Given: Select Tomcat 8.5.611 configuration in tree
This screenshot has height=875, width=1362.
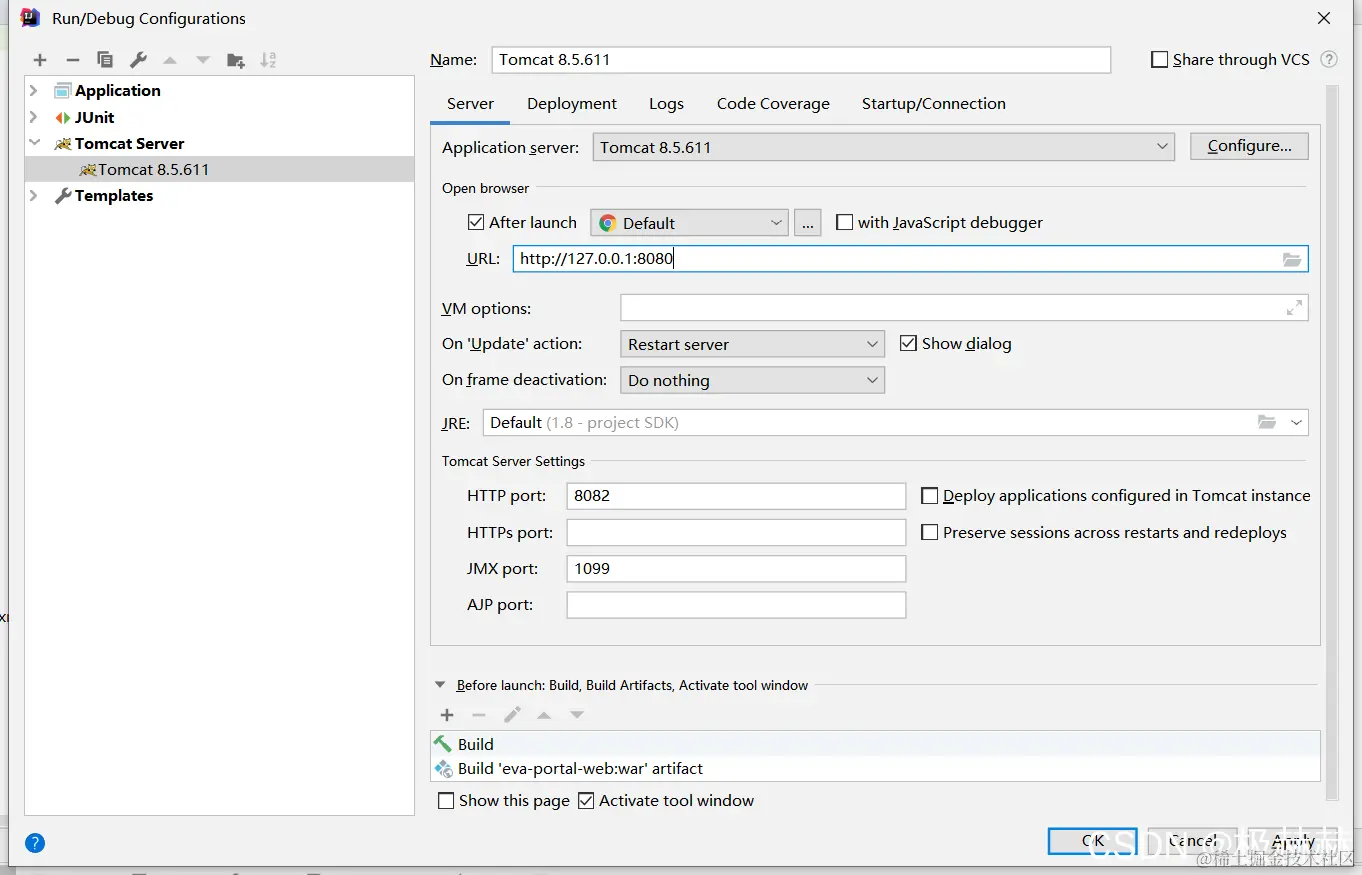Looking at the screenshot, I should click(x=219, y=170).
